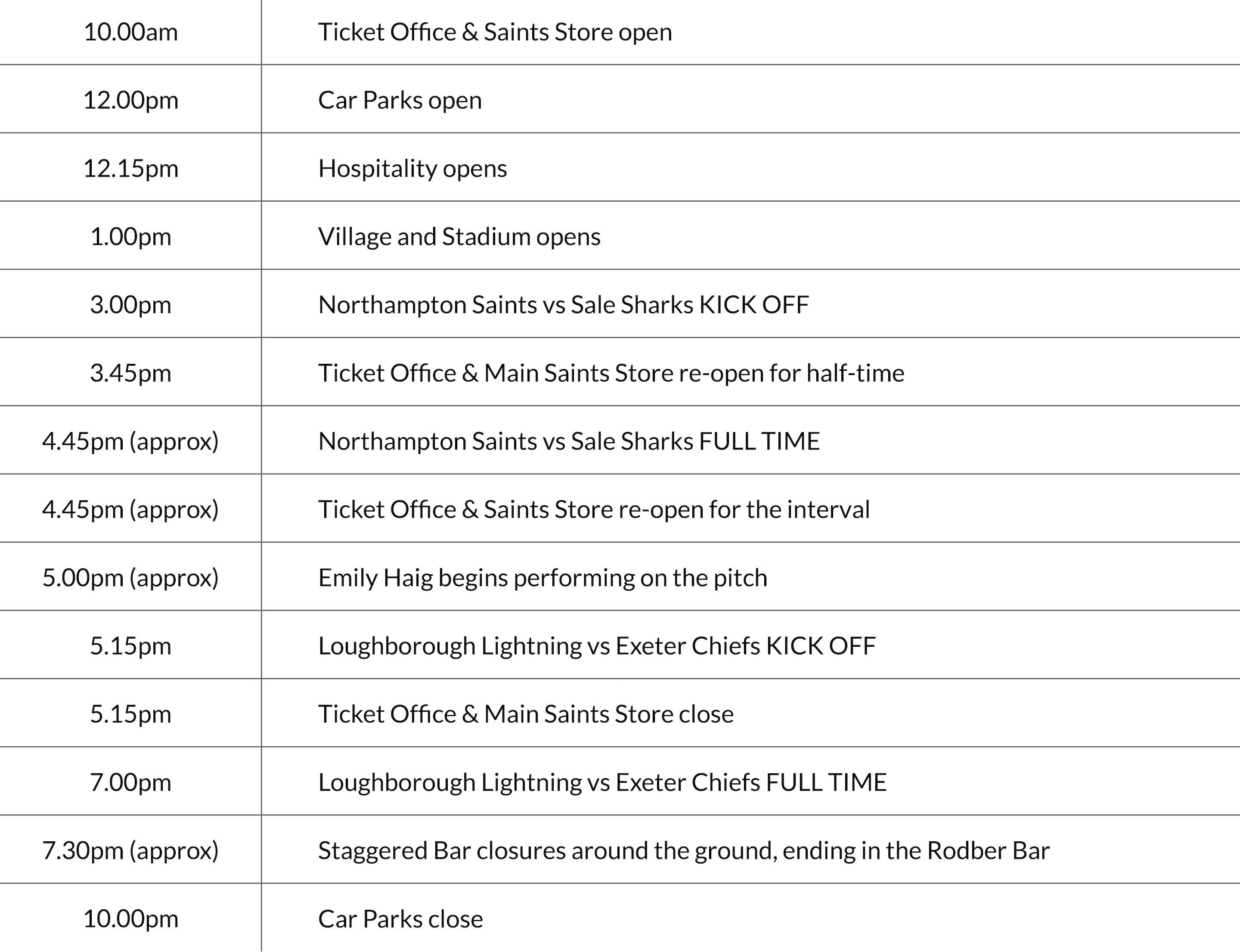Select the 'Ticket Office & Saints Store open' text

click(x=495, y=32)
